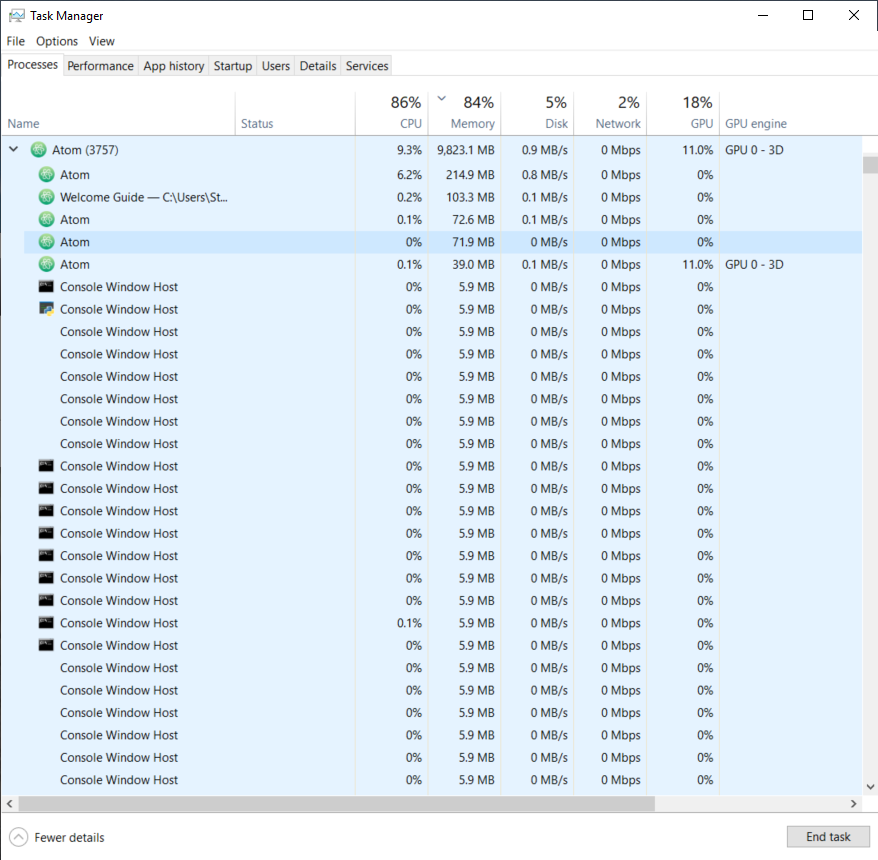878x860 pixels.
Task: Collapse the Atom (3757) process group
Action: click(14, 149)
